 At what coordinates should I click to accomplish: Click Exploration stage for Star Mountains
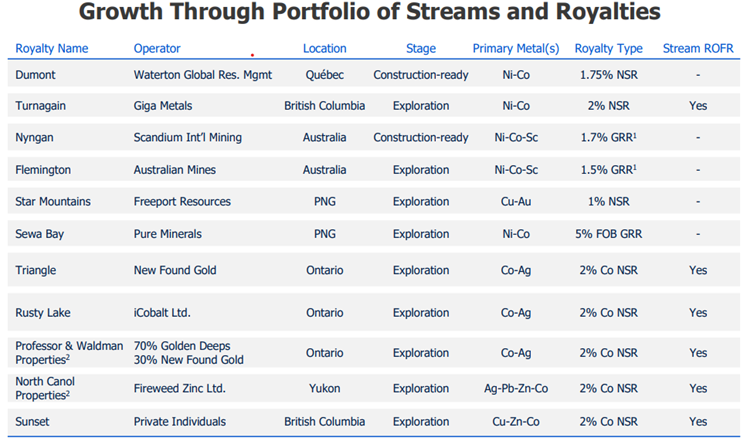(x=421, y=202)
